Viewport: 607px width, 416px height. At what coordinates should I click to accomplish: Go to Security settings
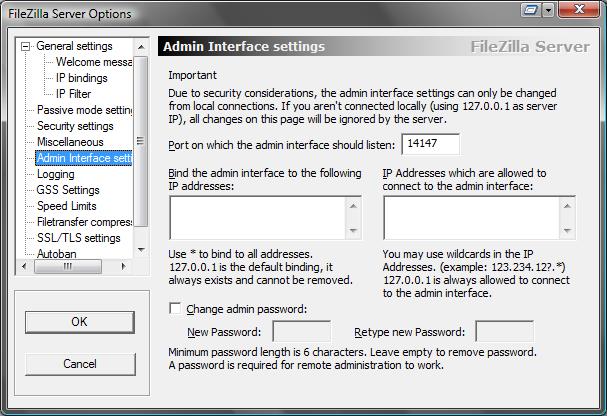[x=75, y=126]
